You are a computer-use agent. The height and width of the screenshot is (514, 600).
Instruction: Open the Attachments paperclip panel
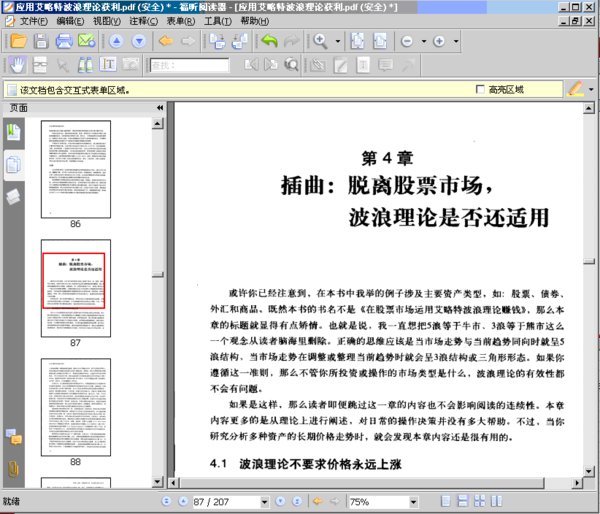pyautogui.click(x=13, y=468)
